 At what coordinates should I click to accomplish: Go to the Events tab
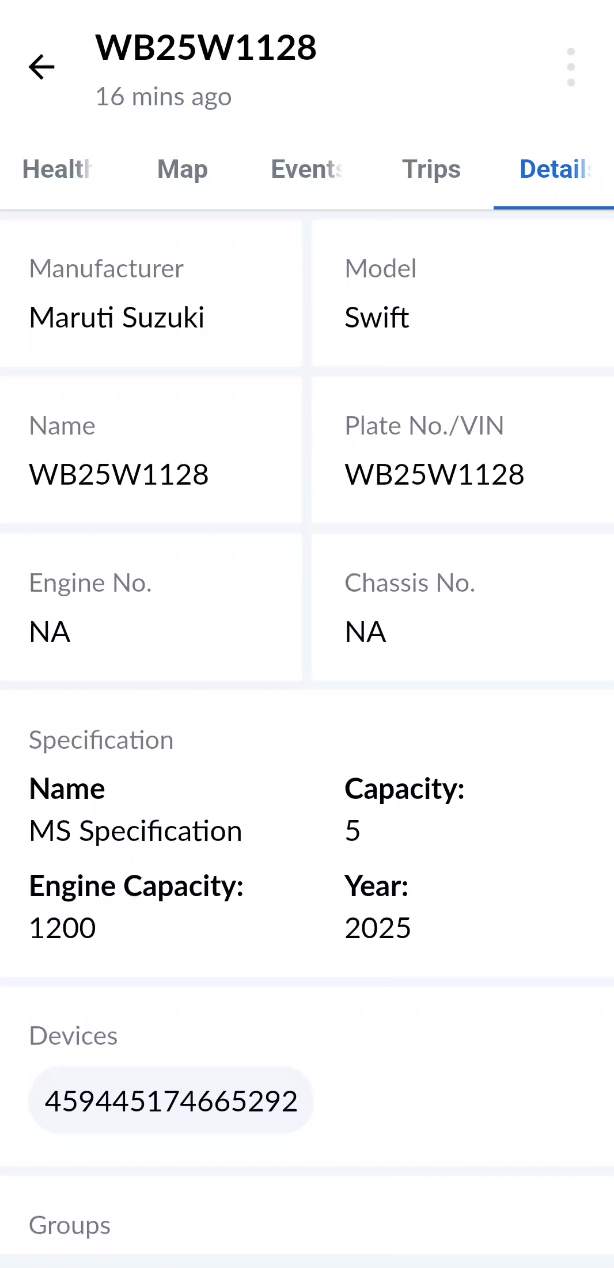306,169
